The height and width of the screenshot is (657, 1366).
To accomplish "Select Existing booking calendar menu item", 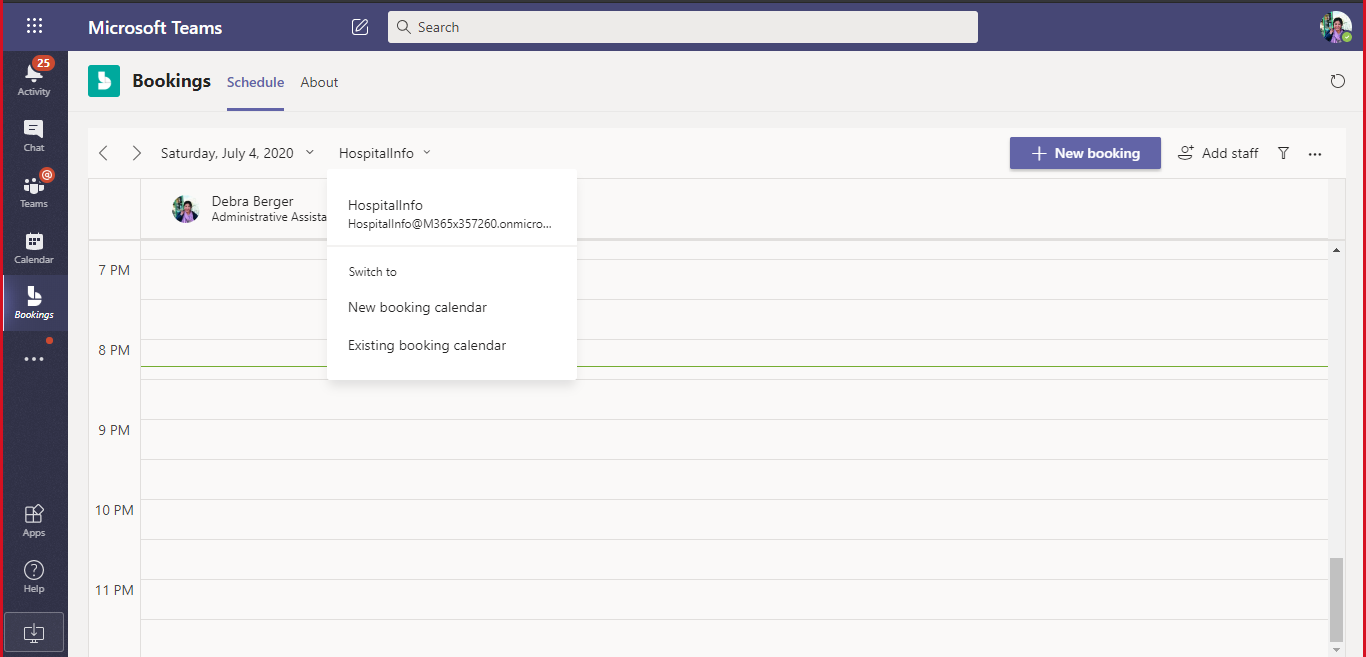I will tap(452, 345).
